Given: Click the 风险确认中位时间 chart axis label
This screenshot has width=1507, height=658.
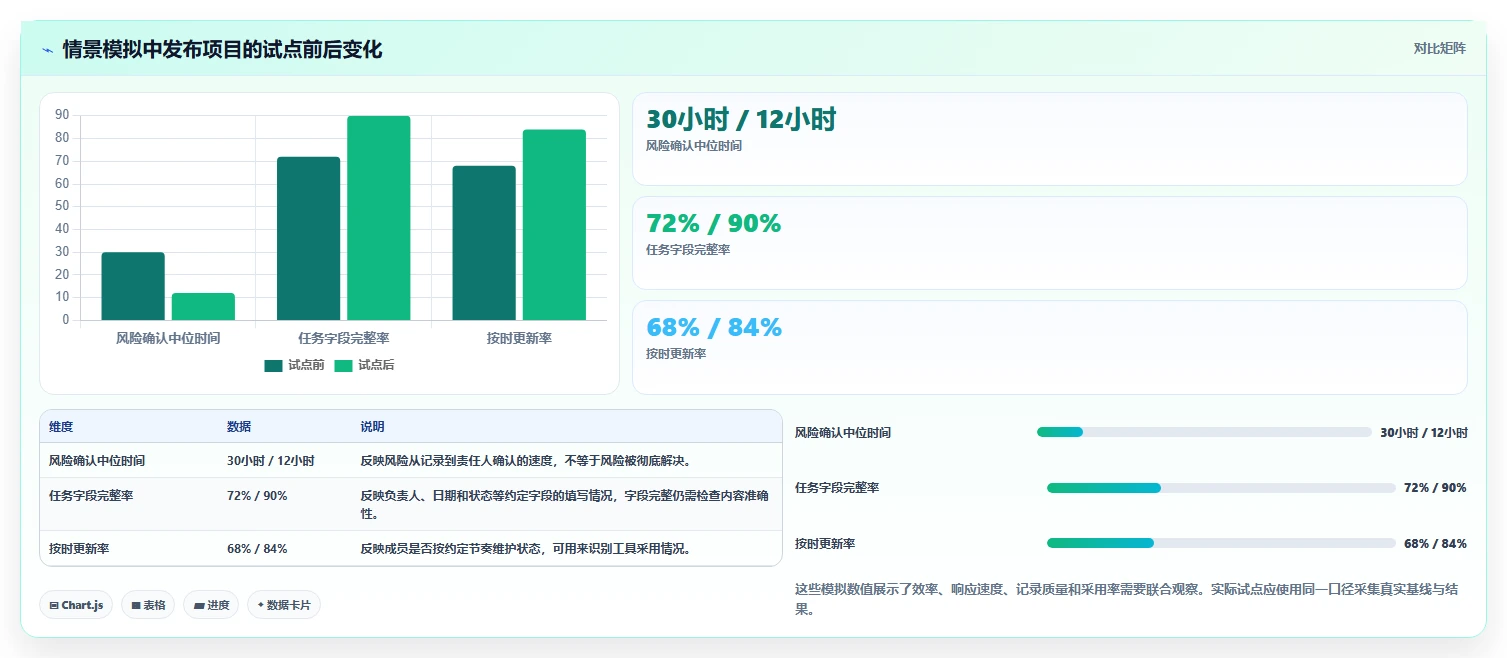Looking at the screenshot, I should point(168,338).
